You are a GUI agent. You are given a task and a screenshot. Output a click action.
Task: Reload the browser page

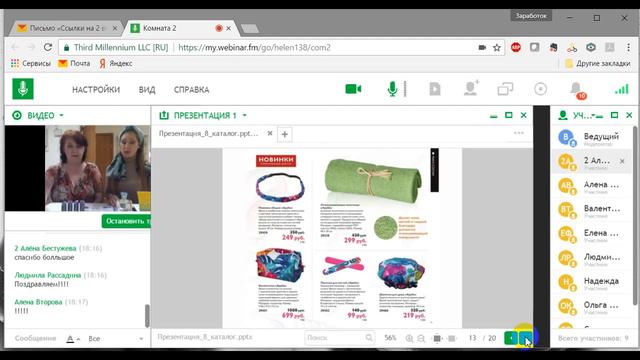click(48, 47)
